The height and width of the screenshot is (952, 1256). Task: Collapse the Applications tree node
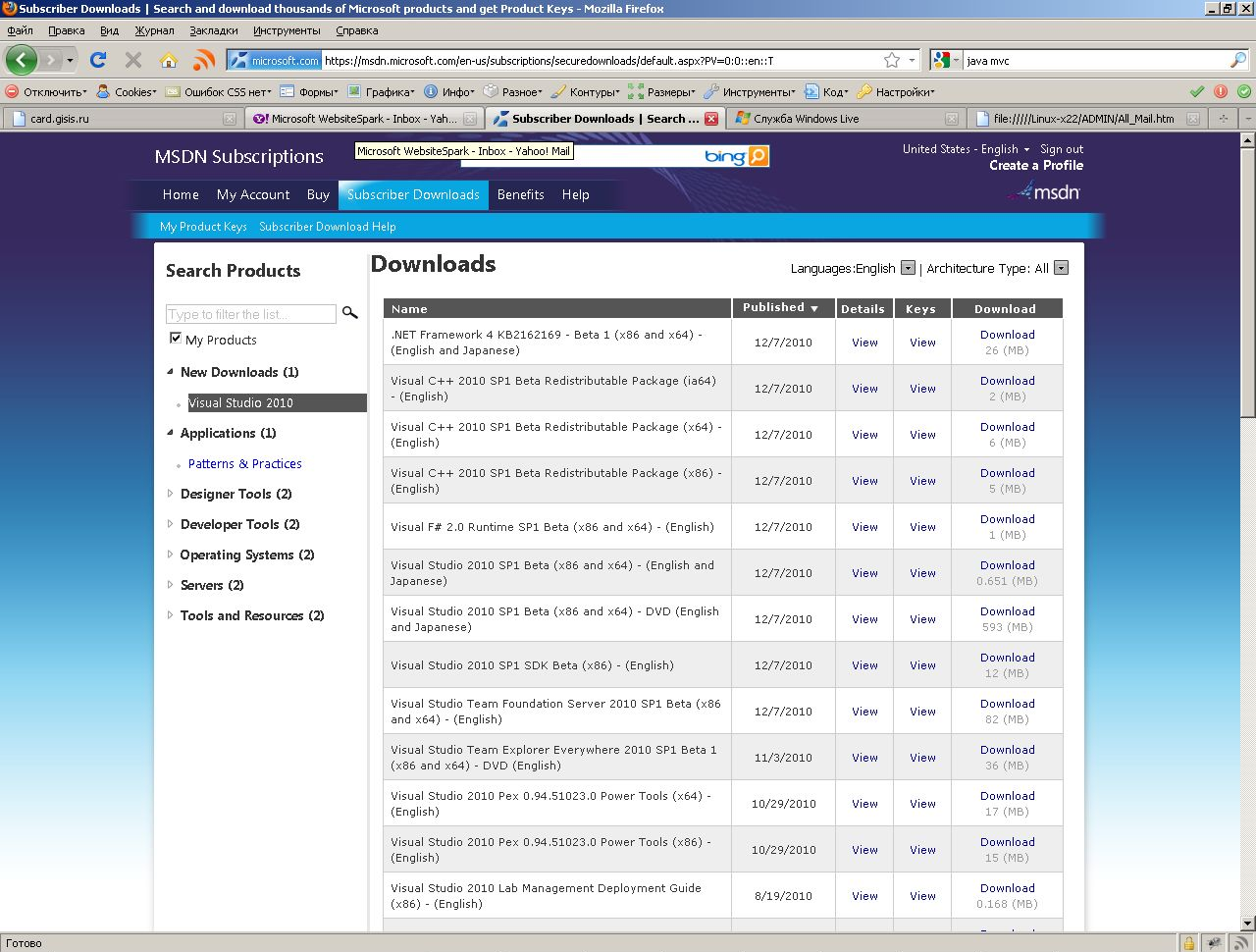[170, 433]
